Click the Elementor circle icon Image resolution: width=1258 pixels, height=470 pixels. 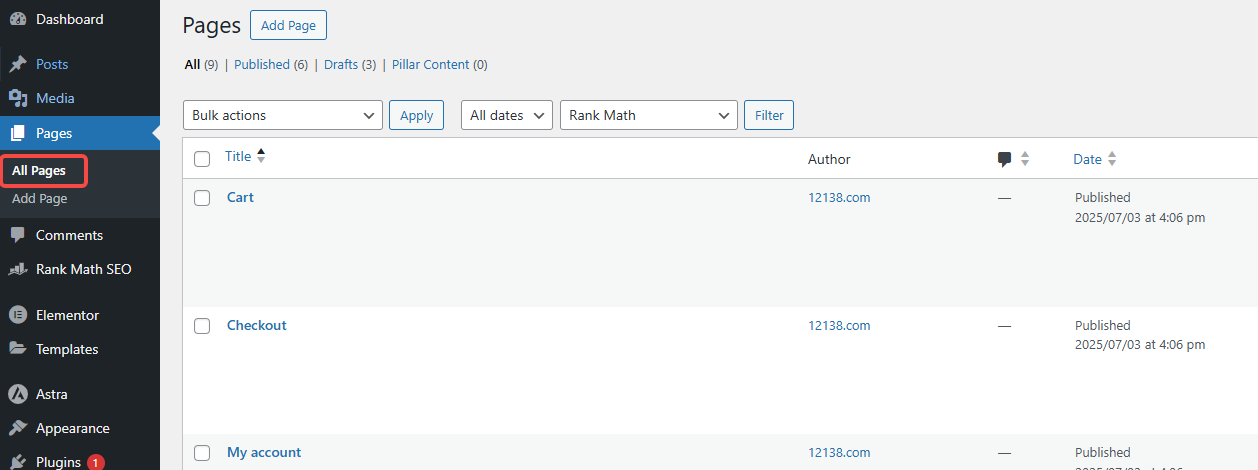(18, 315)
